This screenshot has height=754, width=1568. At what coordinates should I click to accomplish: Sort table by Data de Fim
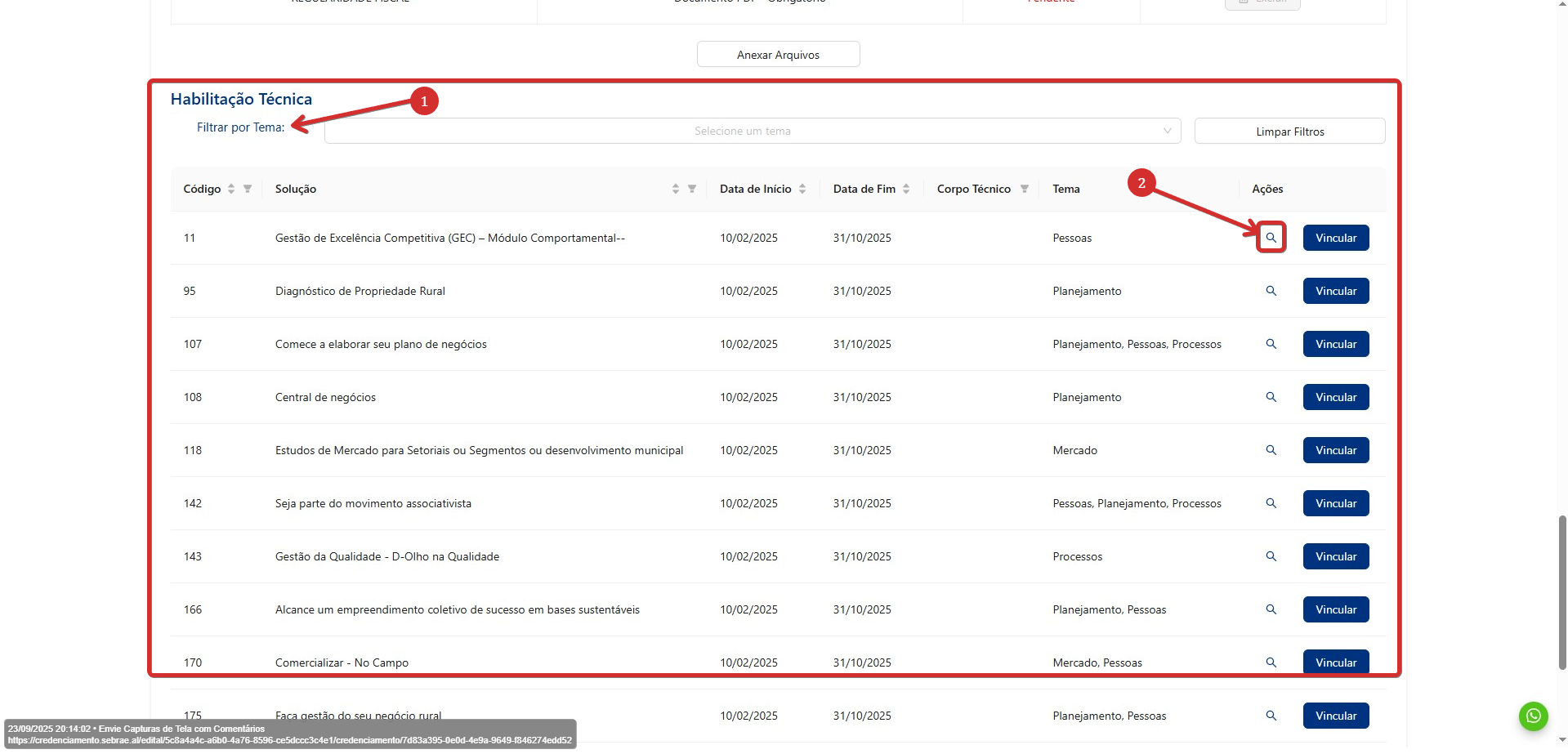pos(906,189)
